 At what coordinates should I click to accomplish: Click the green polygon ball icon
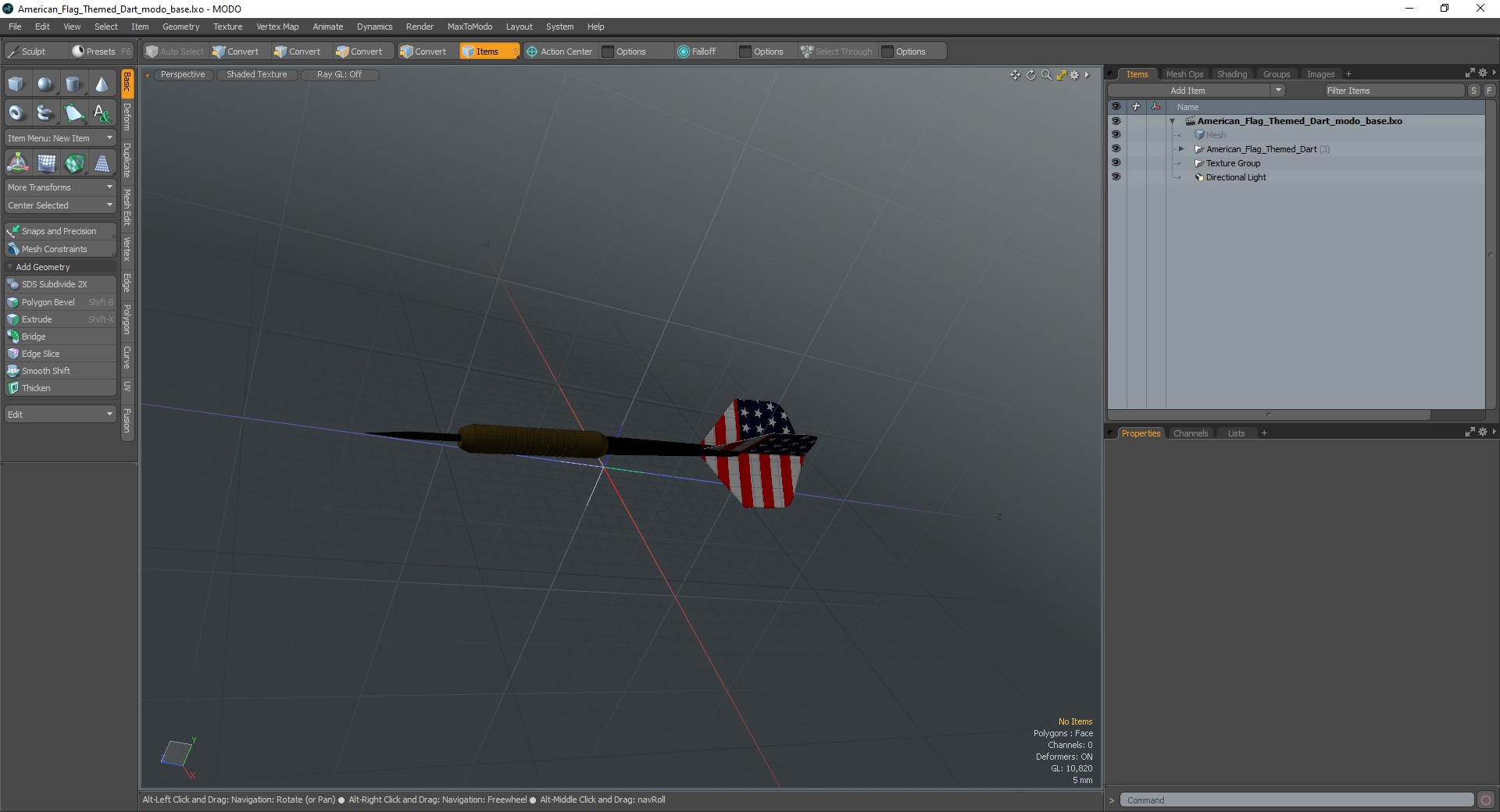pyautogui.click(x=74, y=163)
